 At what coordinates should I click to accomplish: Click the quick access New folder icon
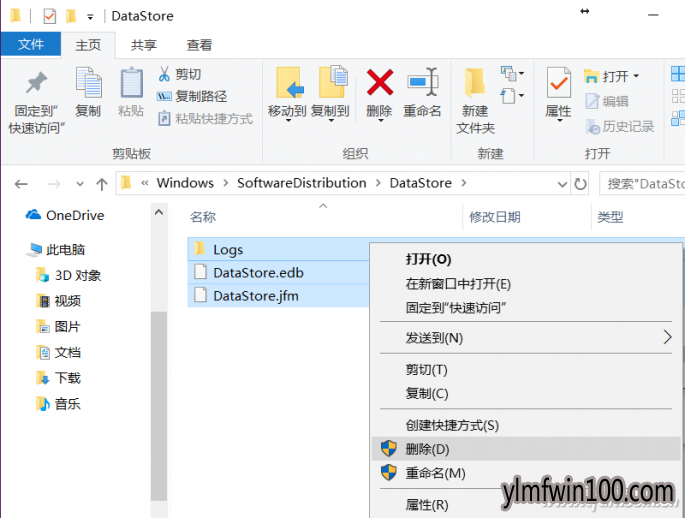point(71,17)
